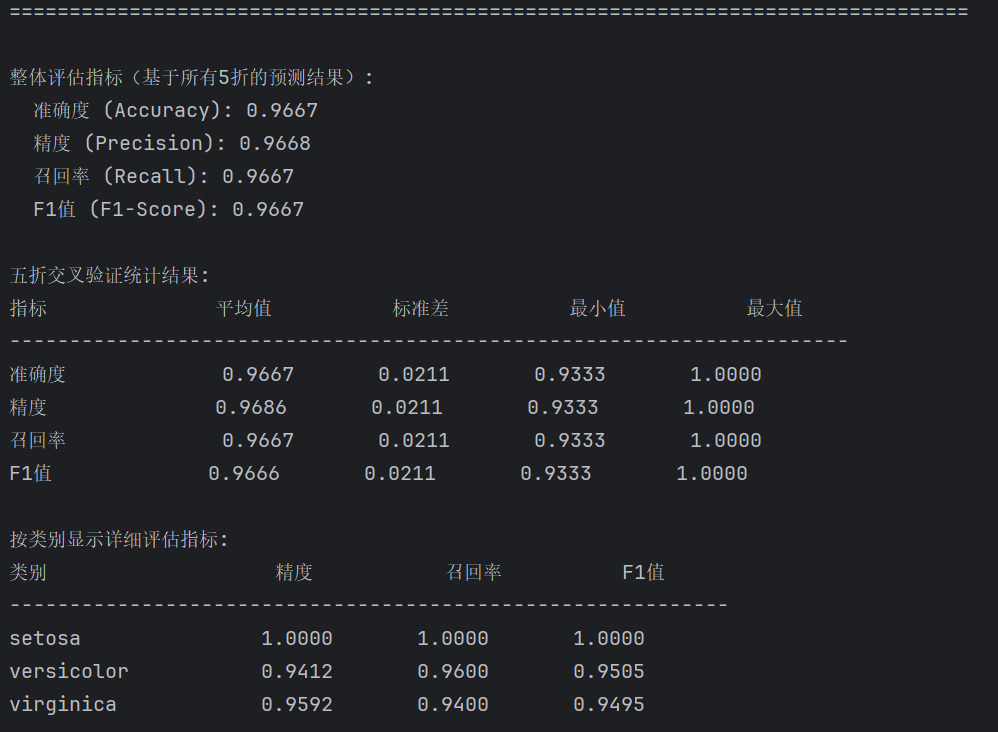Click the 指标 column header
Screen dimensions: 998x732
pyautogui.click(x=28, y=309)
